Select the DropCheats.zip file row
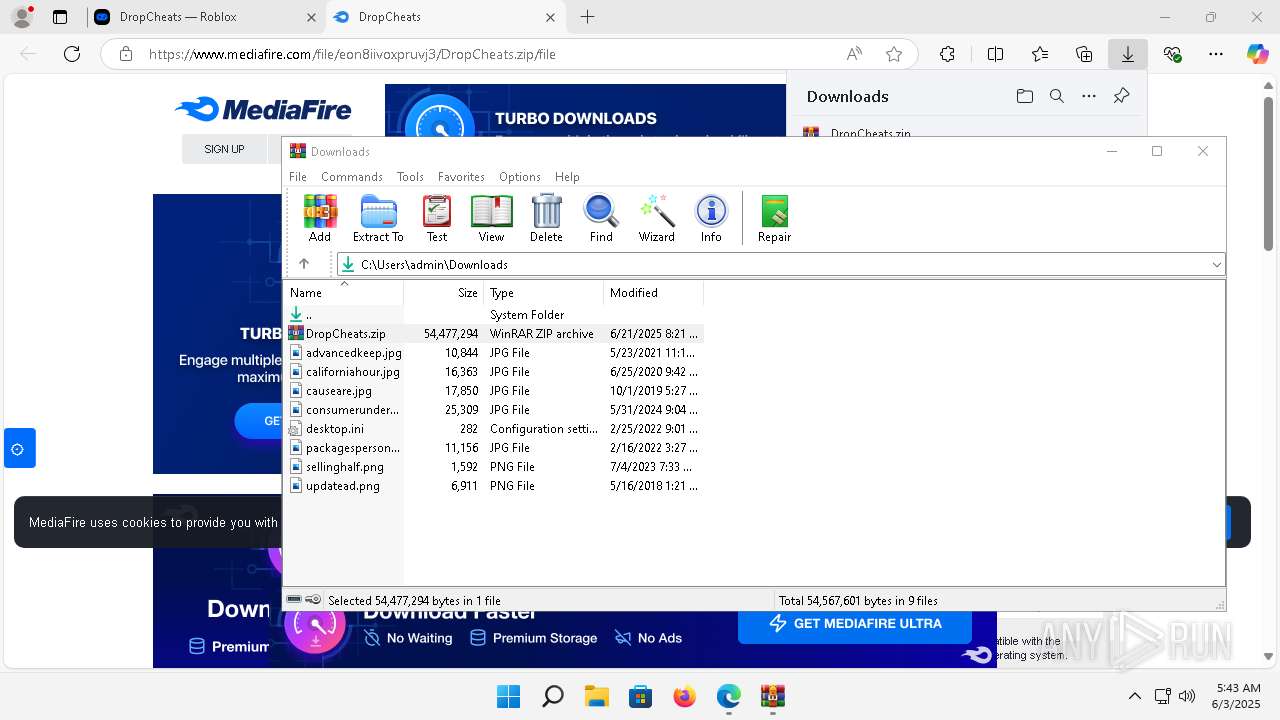Viewport: 1280px width, 720px height. pos(495,334)
